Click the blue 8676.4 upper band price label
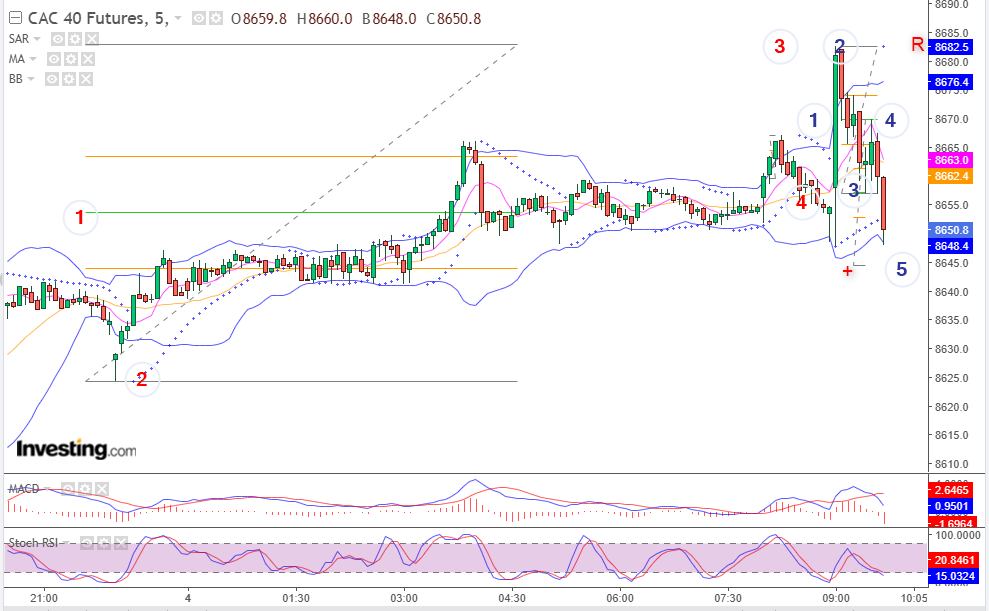989x611 pixels. click(952, 82)
